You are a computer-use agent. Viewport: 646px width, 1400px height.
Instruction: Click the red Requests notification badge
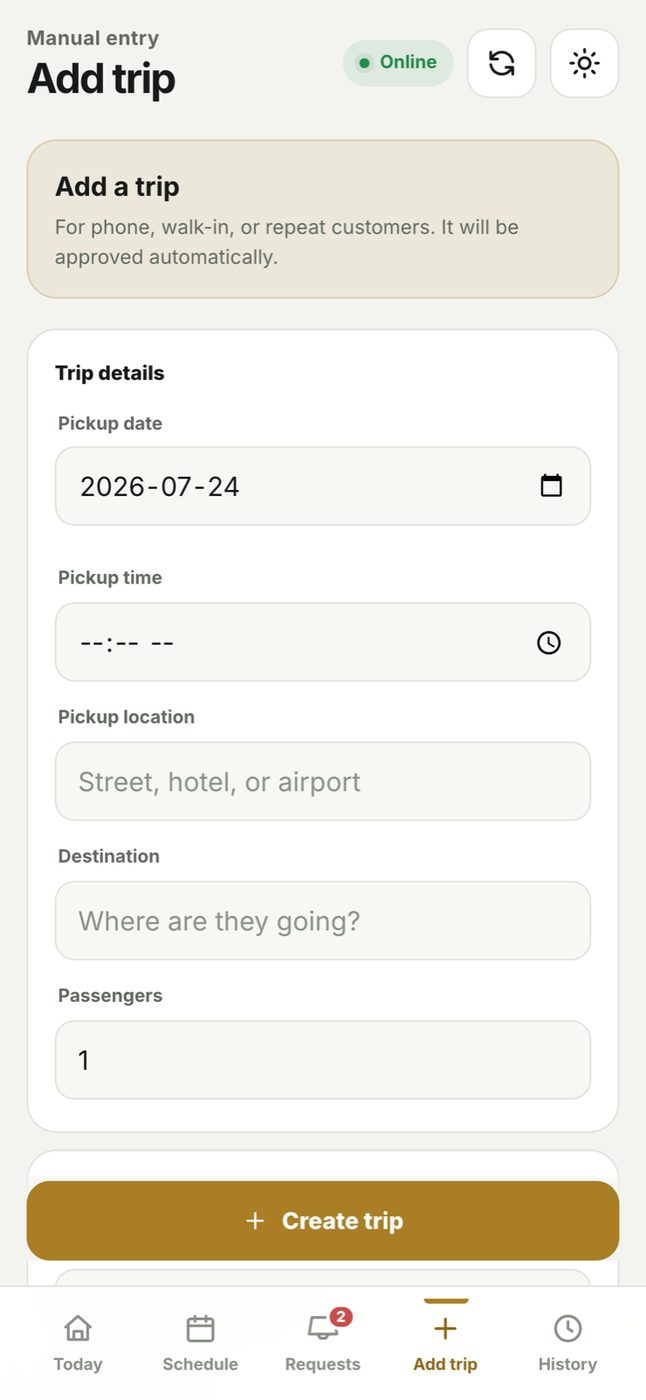(341, 1317)
